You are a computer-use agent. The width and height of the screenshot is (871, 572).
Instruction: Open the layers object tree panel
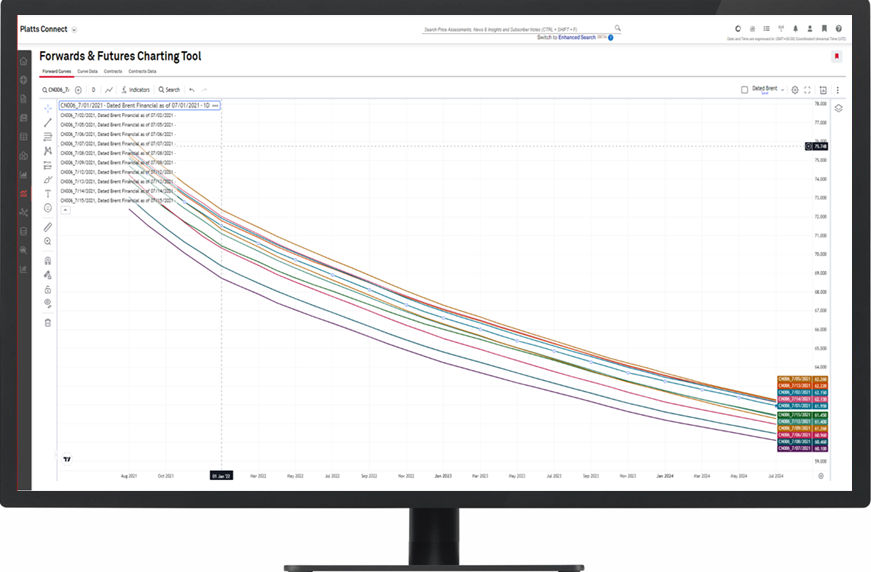tap(838, 107)
